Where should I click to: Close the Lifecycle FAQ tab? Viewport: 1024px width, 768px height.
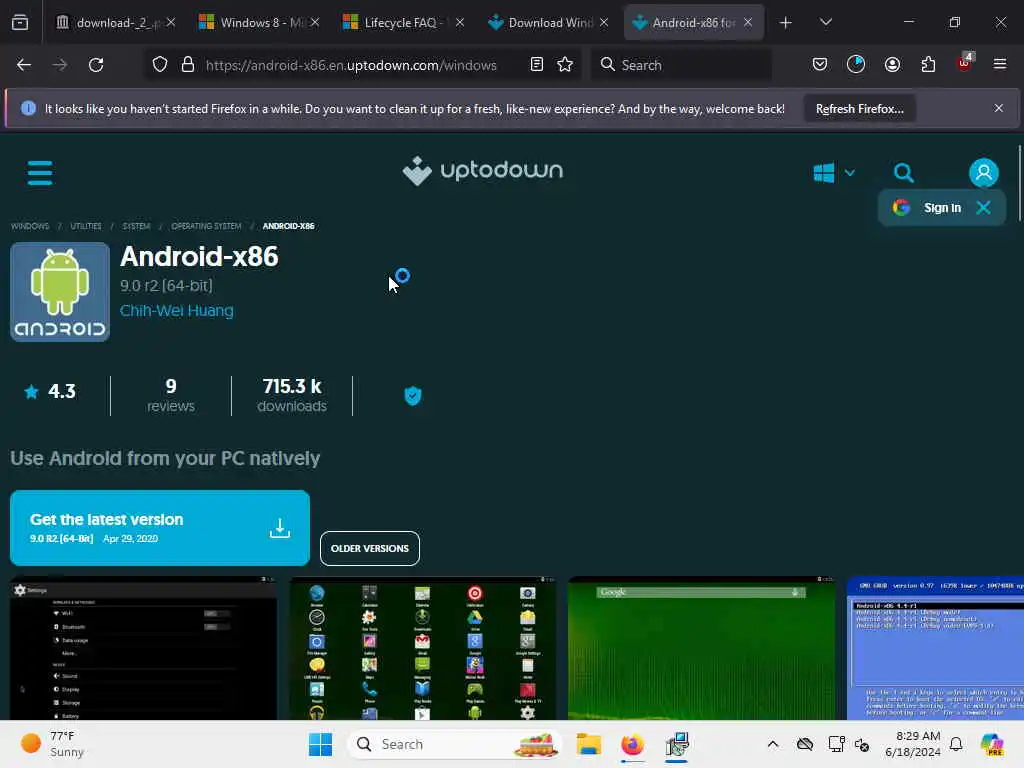tap(460, 22)
